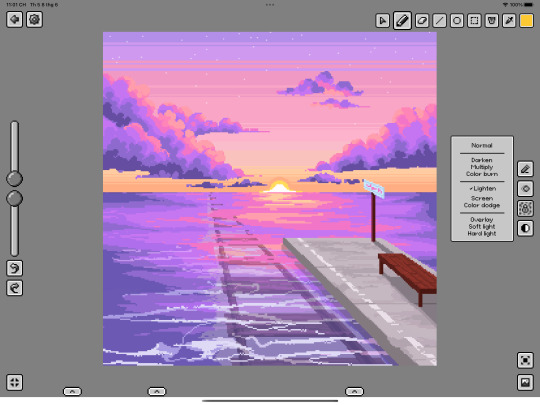
Task: Choose Color dodge blend mode
Action: click(482, 205)
